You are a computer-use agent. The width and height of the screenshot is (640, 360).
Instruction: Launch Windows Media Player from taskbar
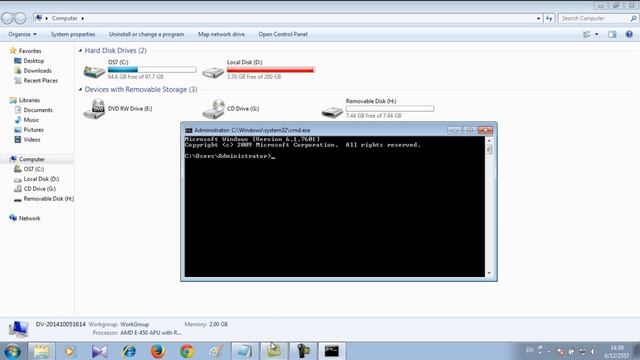click(70, 351)
